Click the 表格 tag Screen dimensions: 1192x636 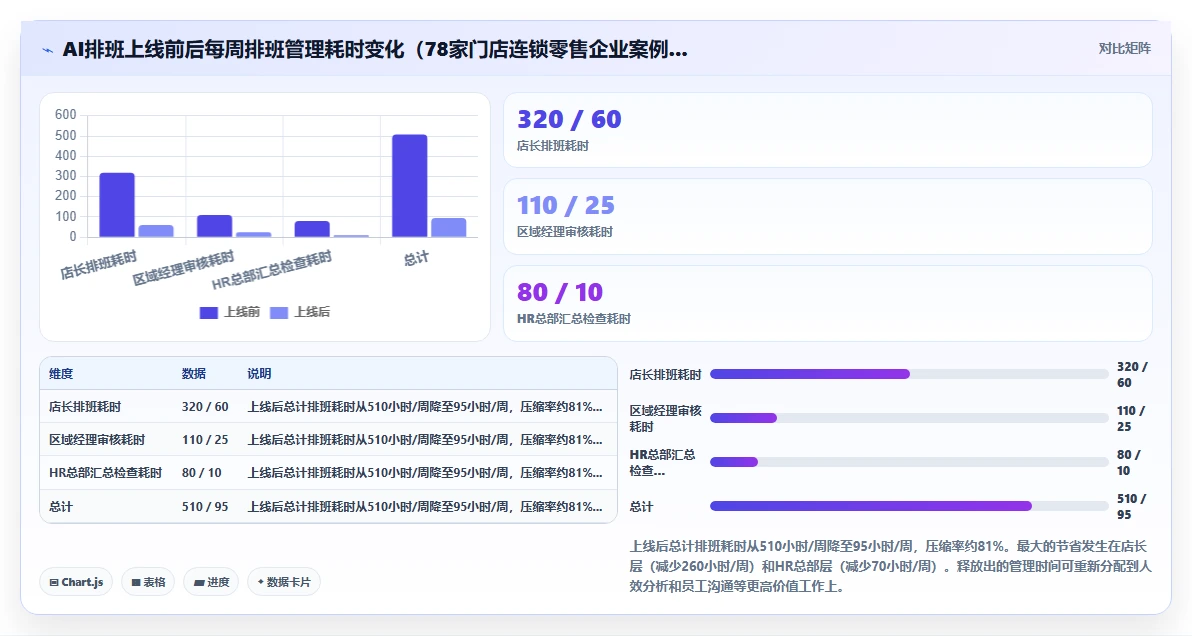pos(148,582)
